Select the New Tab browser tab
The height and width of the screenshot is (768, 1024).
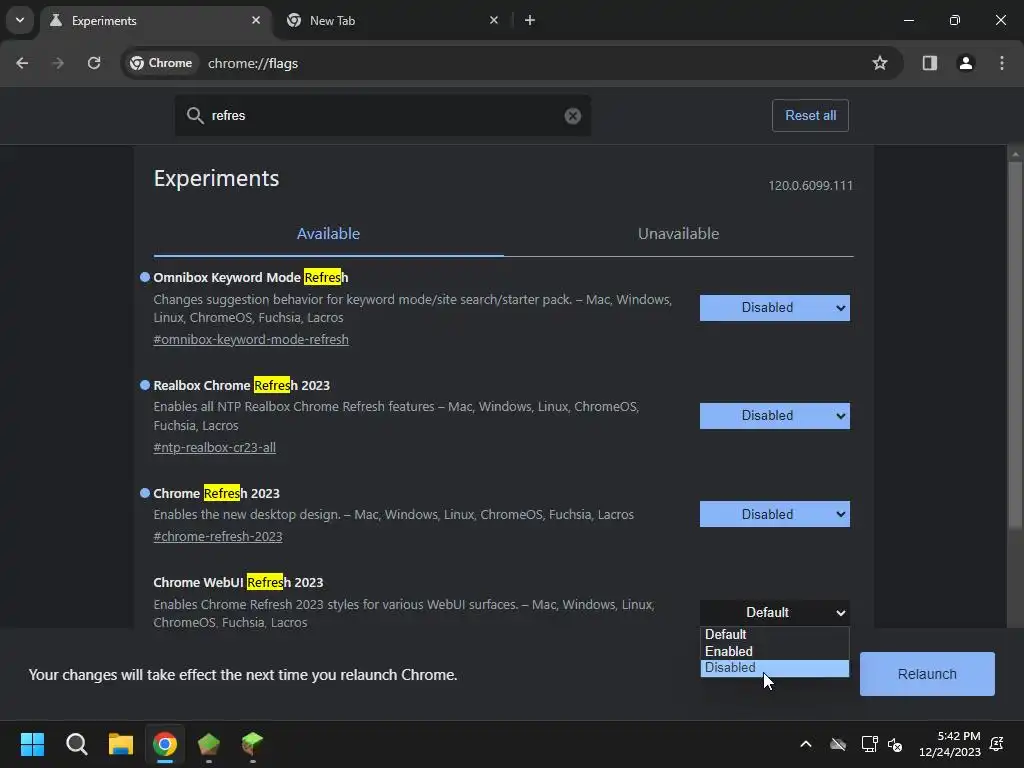392,20
